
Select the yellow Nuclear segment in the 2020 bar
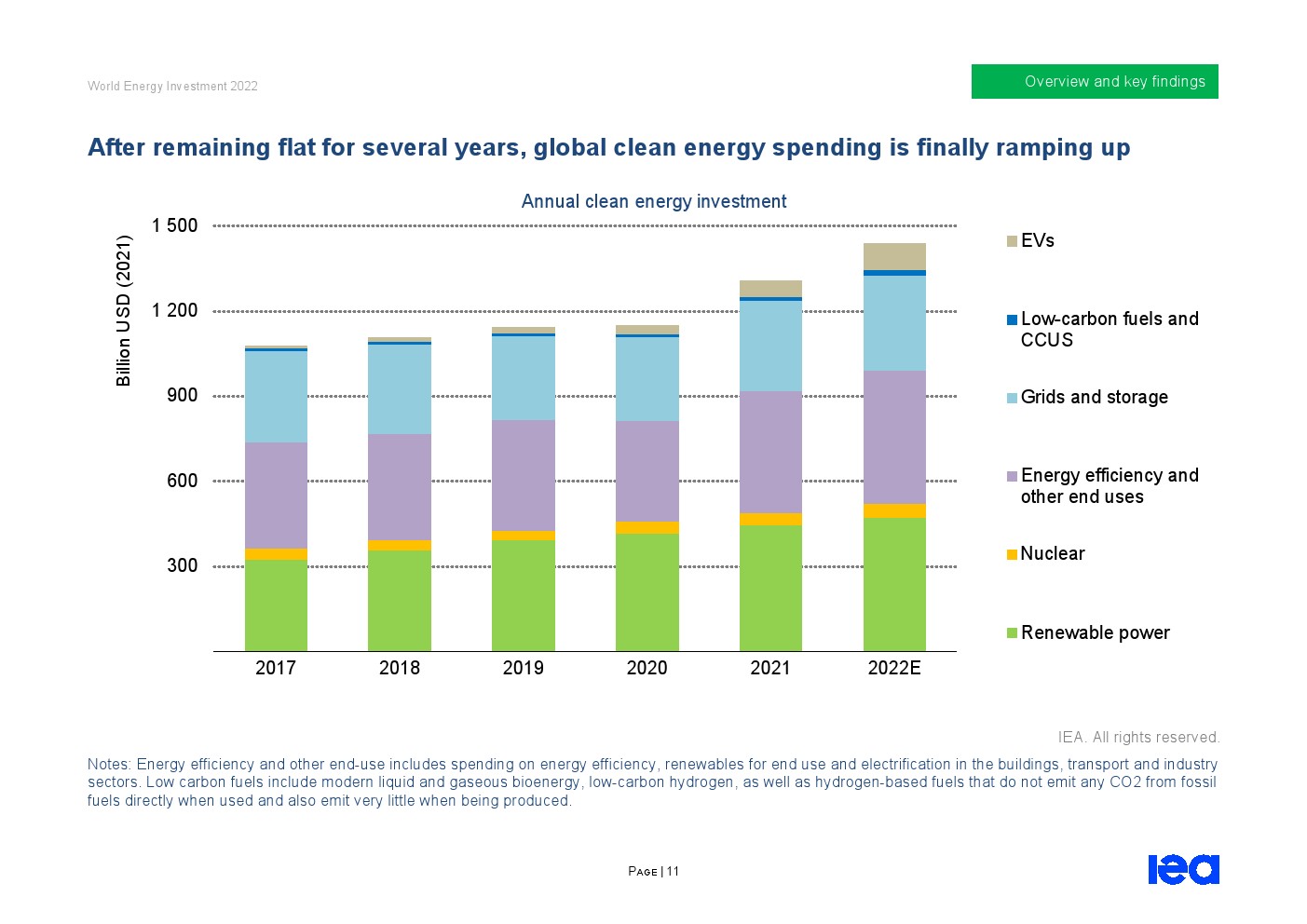point(647,527)
